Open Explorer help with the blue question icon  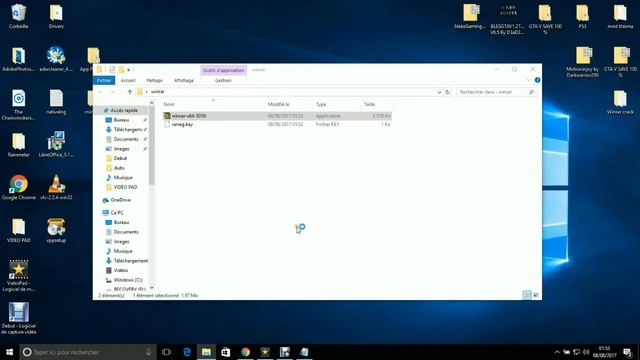coord(538,80)
